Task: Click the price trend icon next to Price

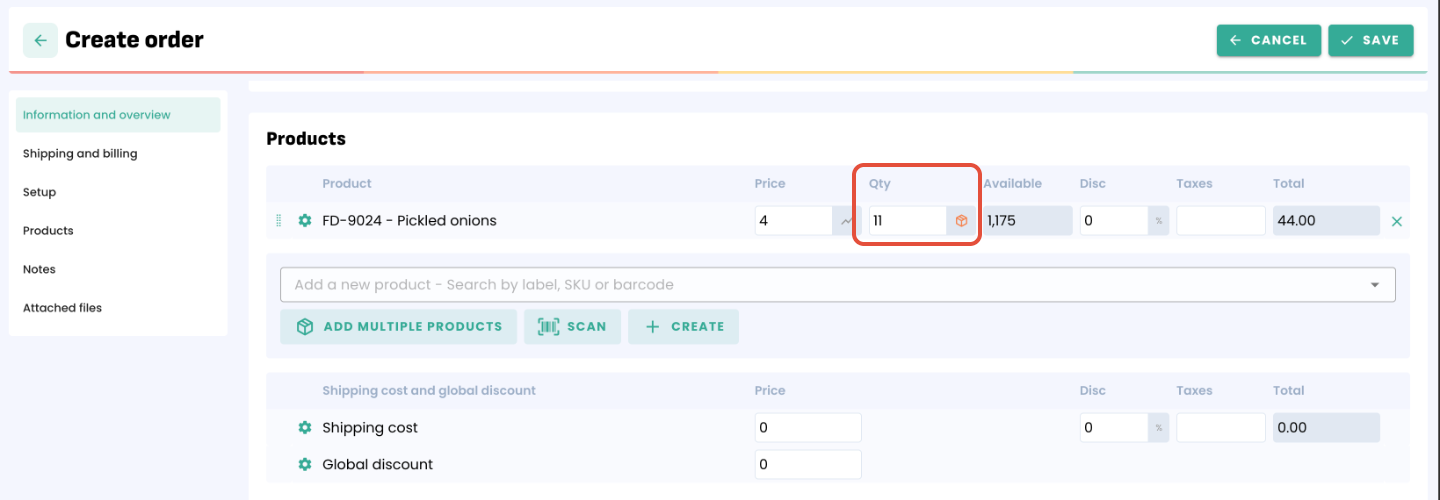Action: coord(847,221)
